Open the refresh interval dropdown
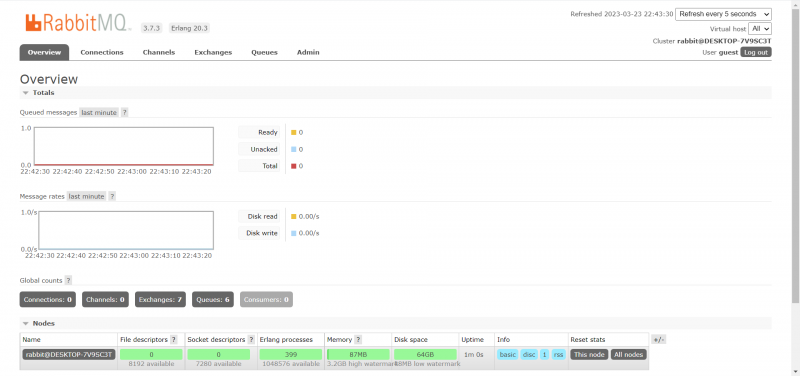The height and width of the screenshot is (376, 800). (723, 14)
